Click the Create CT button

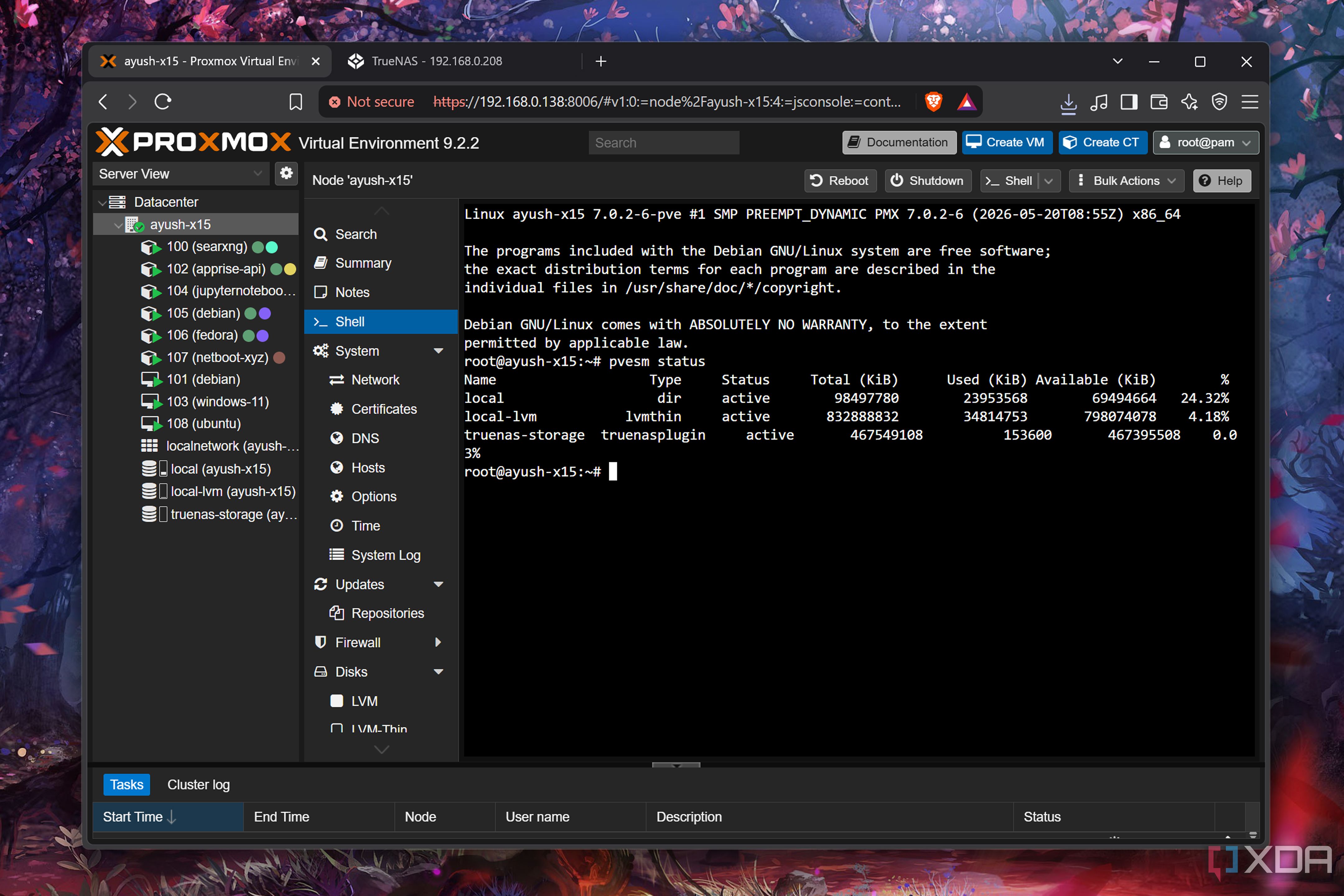click(x=1102, y=142)
